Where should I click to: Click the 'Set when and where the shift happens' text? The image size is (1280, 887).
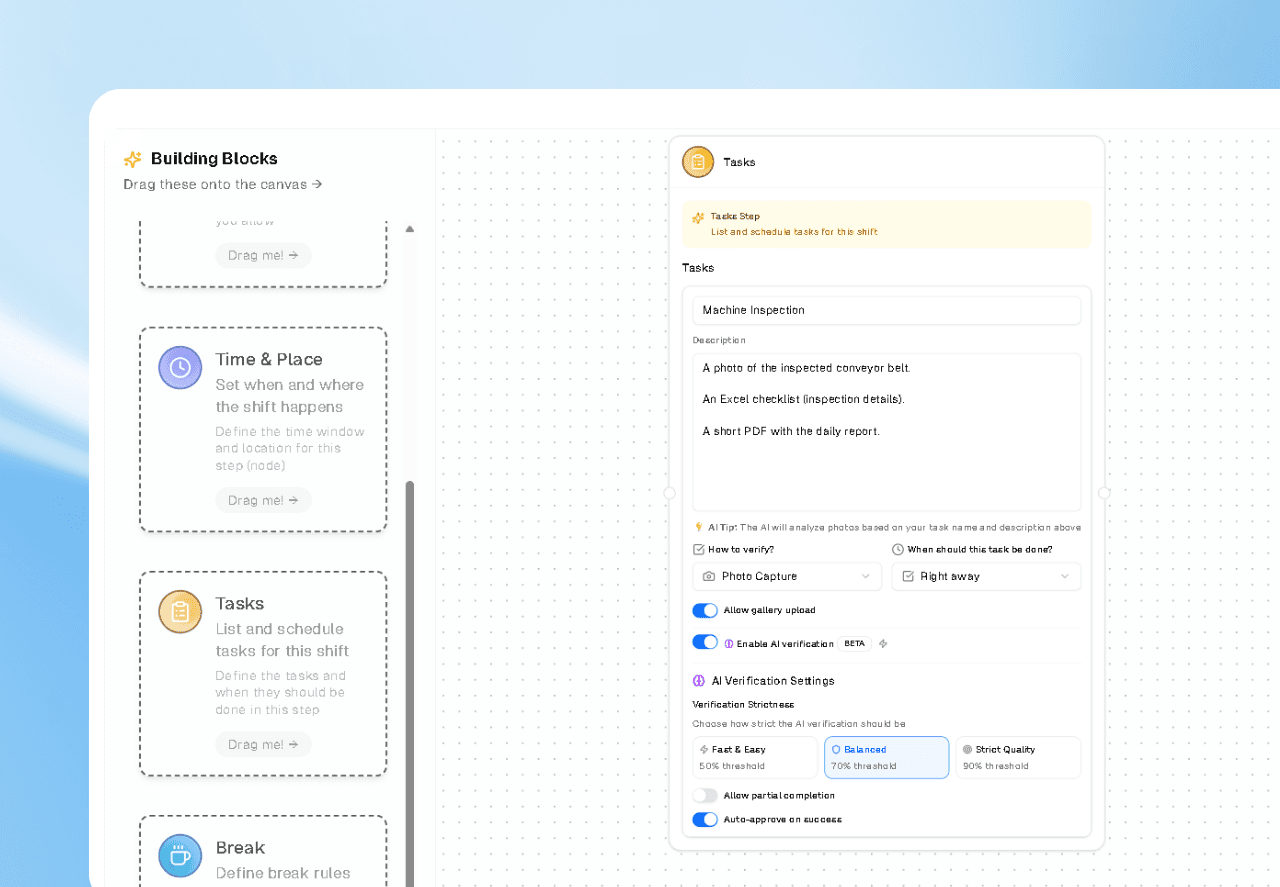coord(290,396)
